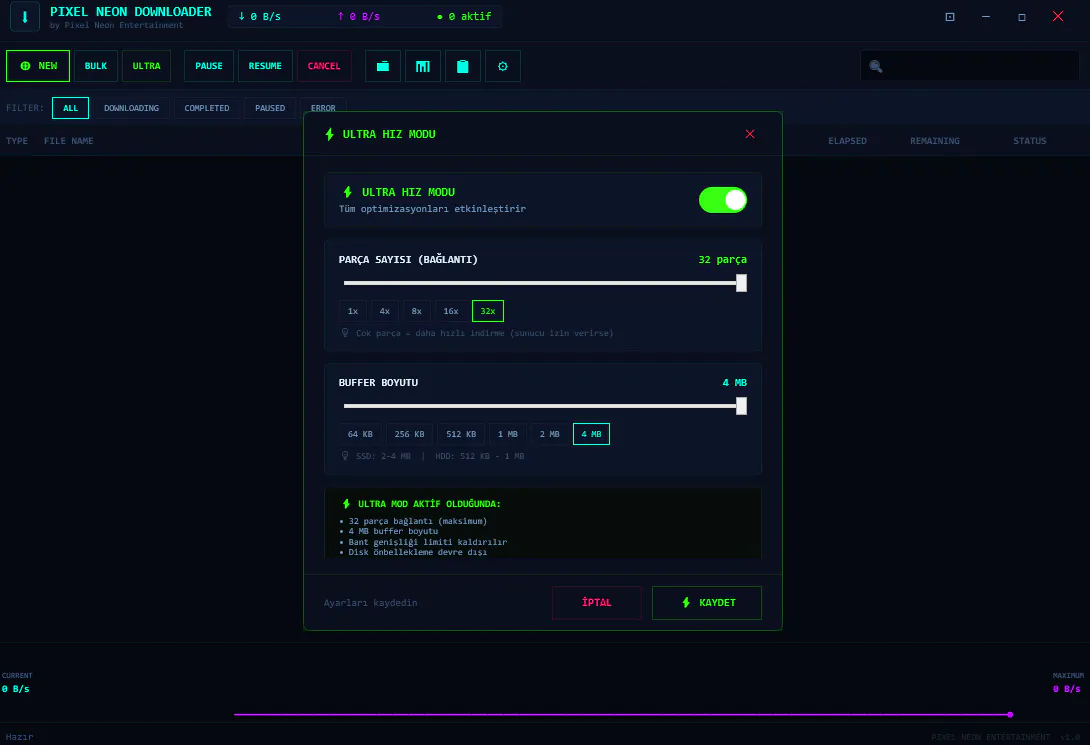Click the MAXIMUM speed '0 B/s' value

click(1066, 689)
